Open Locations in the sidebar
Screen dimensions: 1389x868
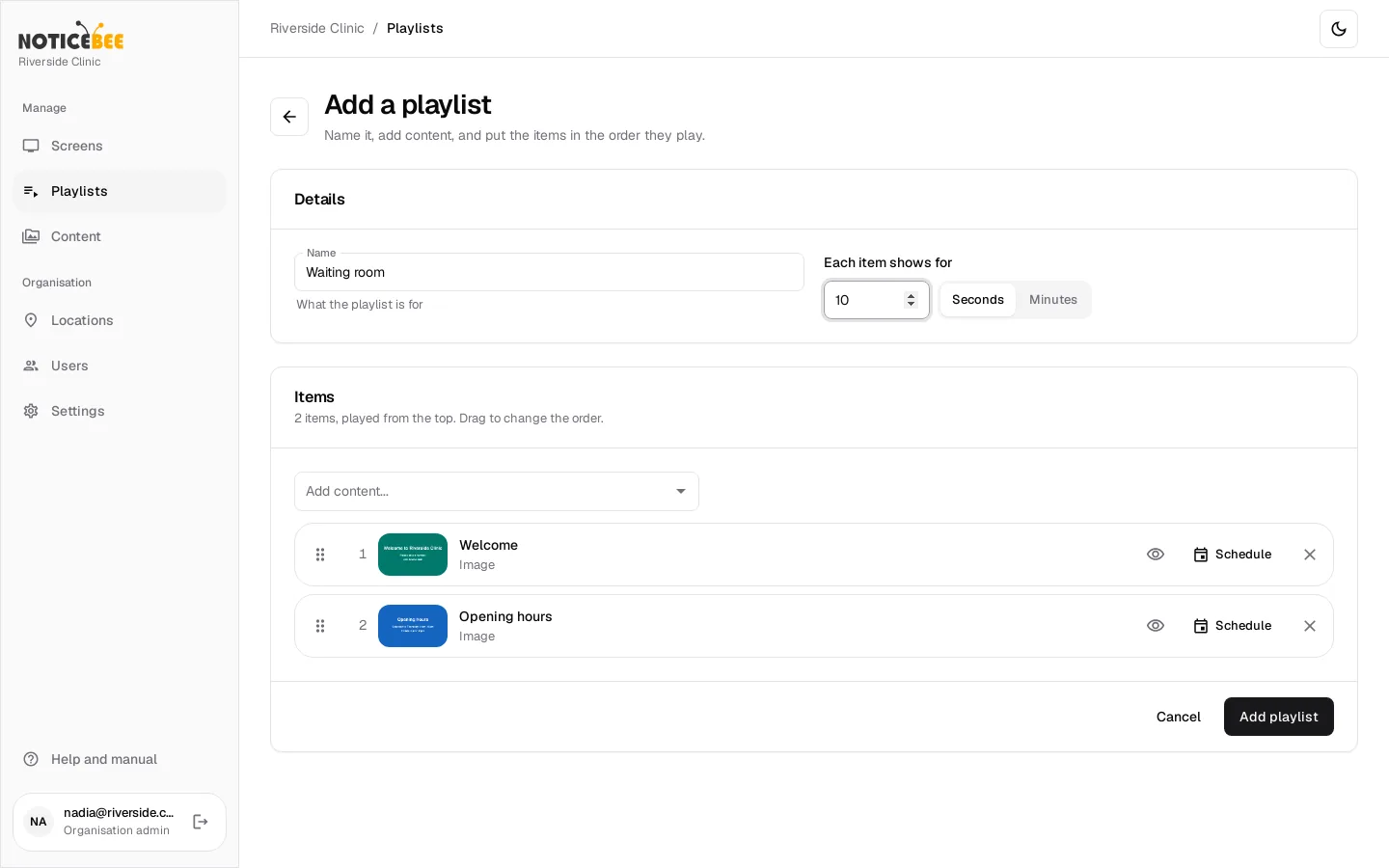pos(120,320)
